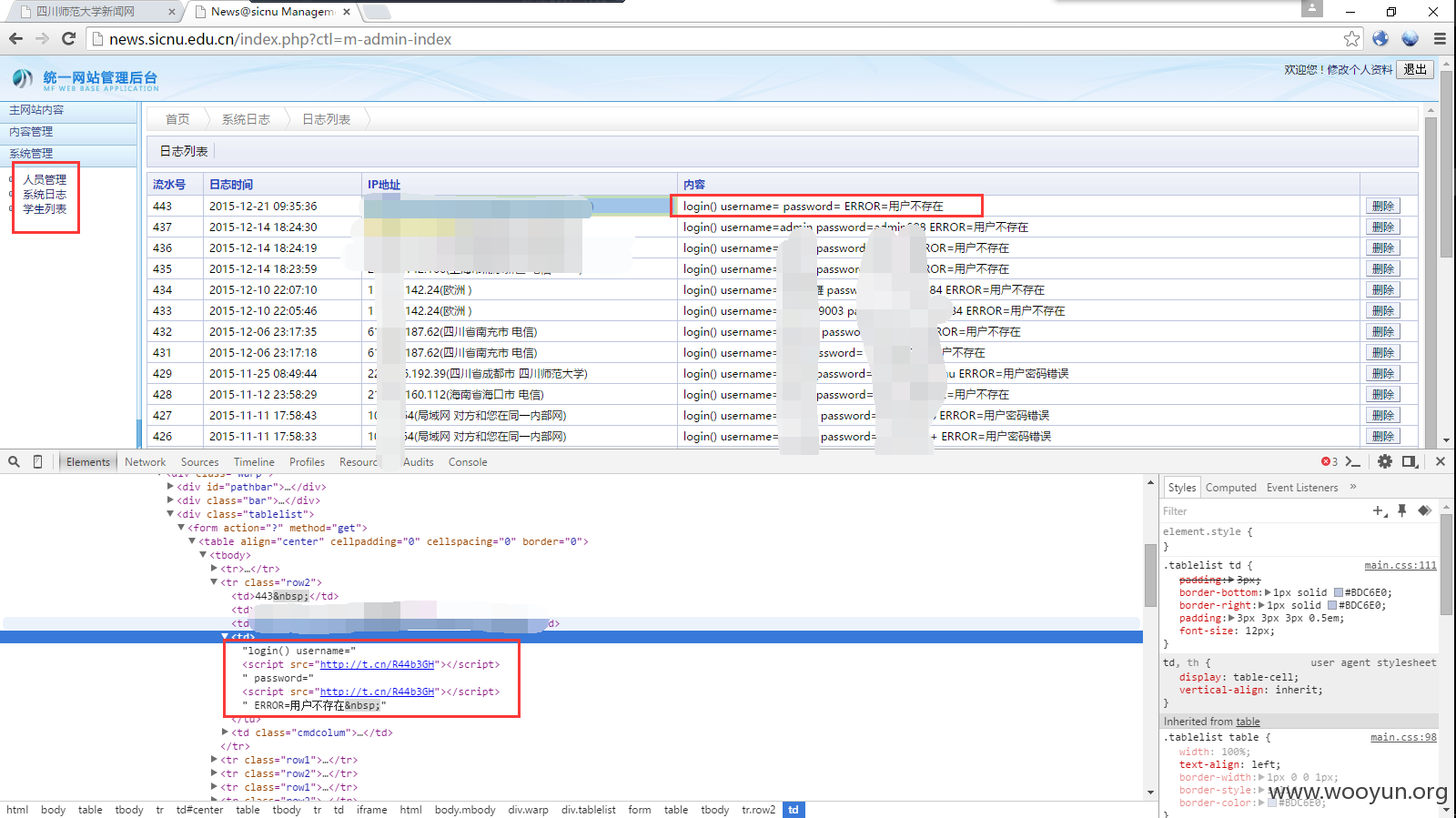
Task: Expand the 内容管理 sidebar section
Action: 68,132
